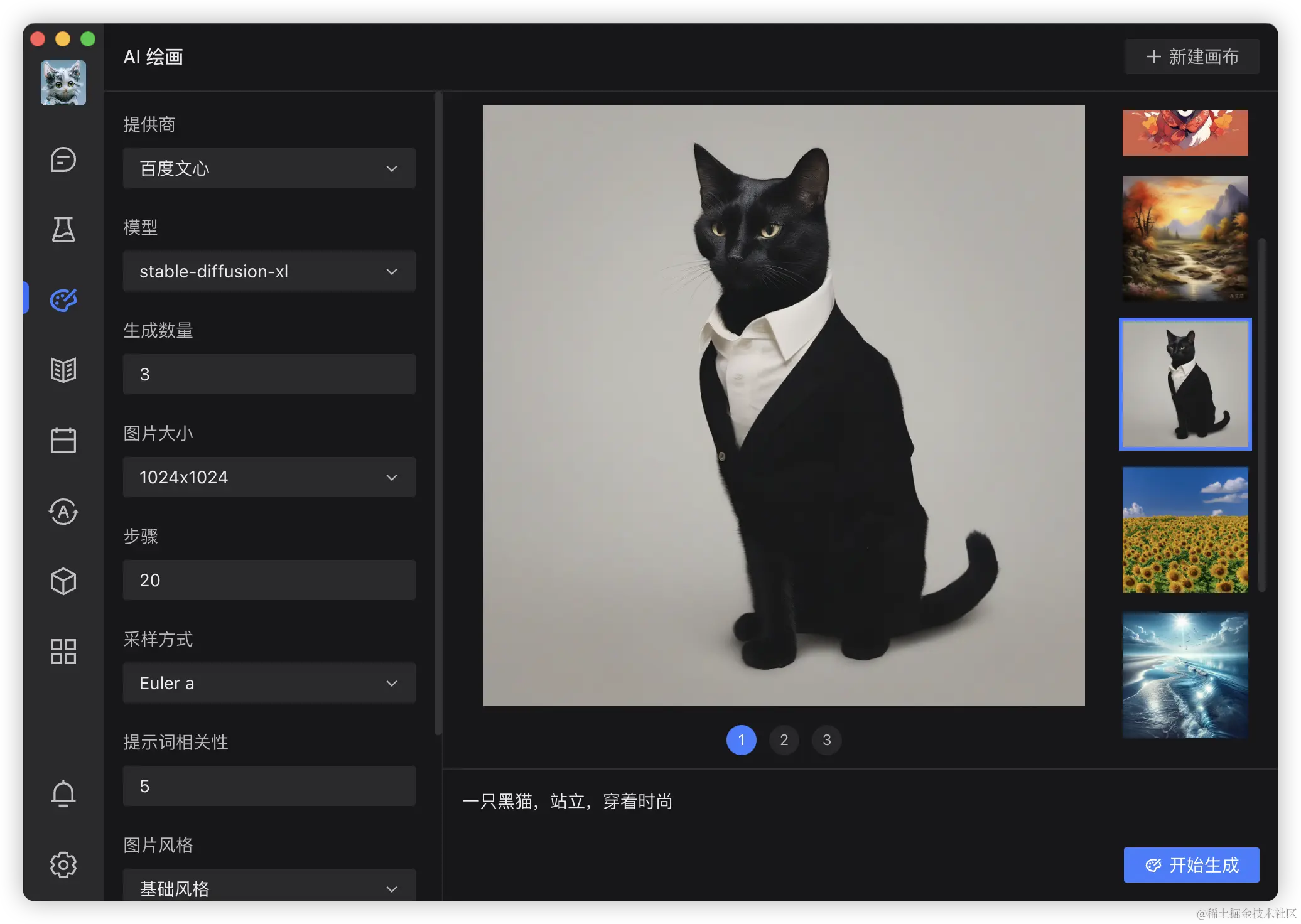Open the 提供商 provider dropdown showing 百度文心
Screen dimensions: 1301x924
click(x=269, y=168)
